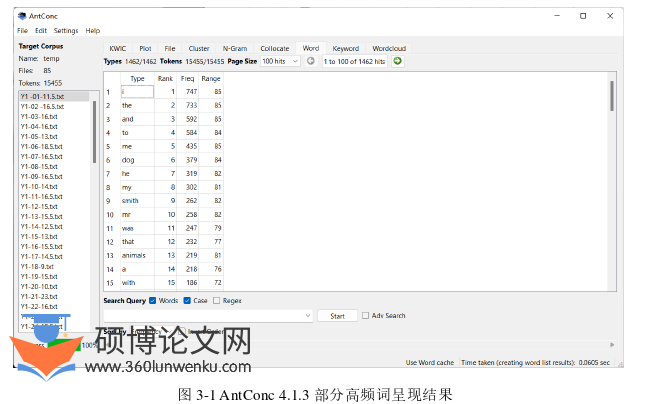Enable the Regex checkbox

(x=217, y=300)
